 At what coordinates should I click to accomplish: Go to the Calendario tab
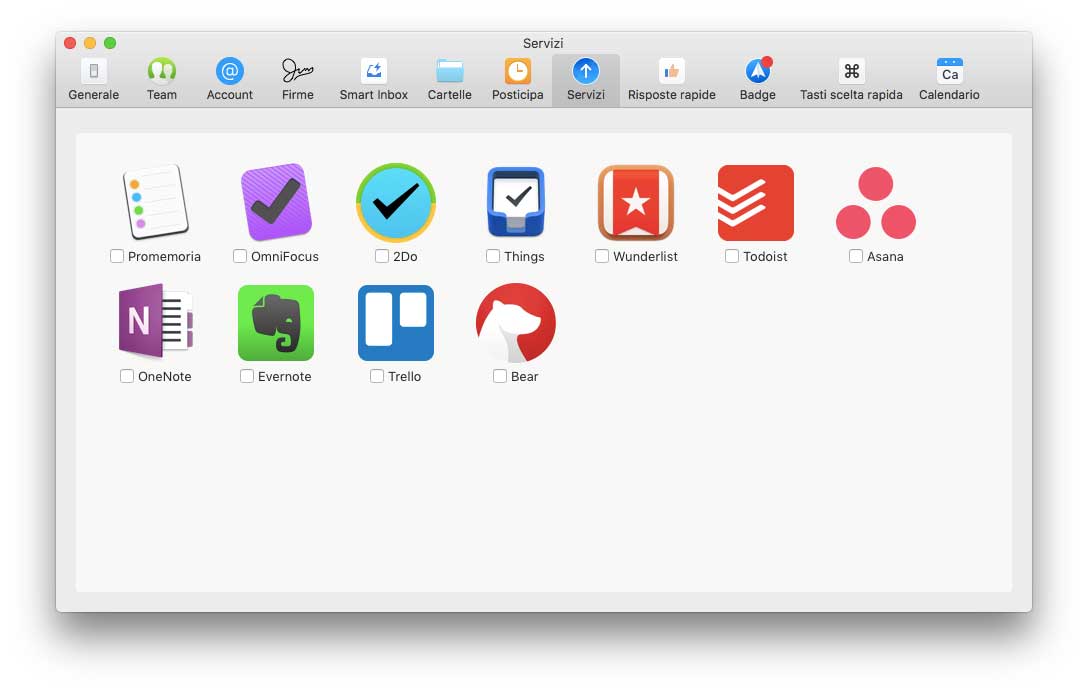point(949,81)
